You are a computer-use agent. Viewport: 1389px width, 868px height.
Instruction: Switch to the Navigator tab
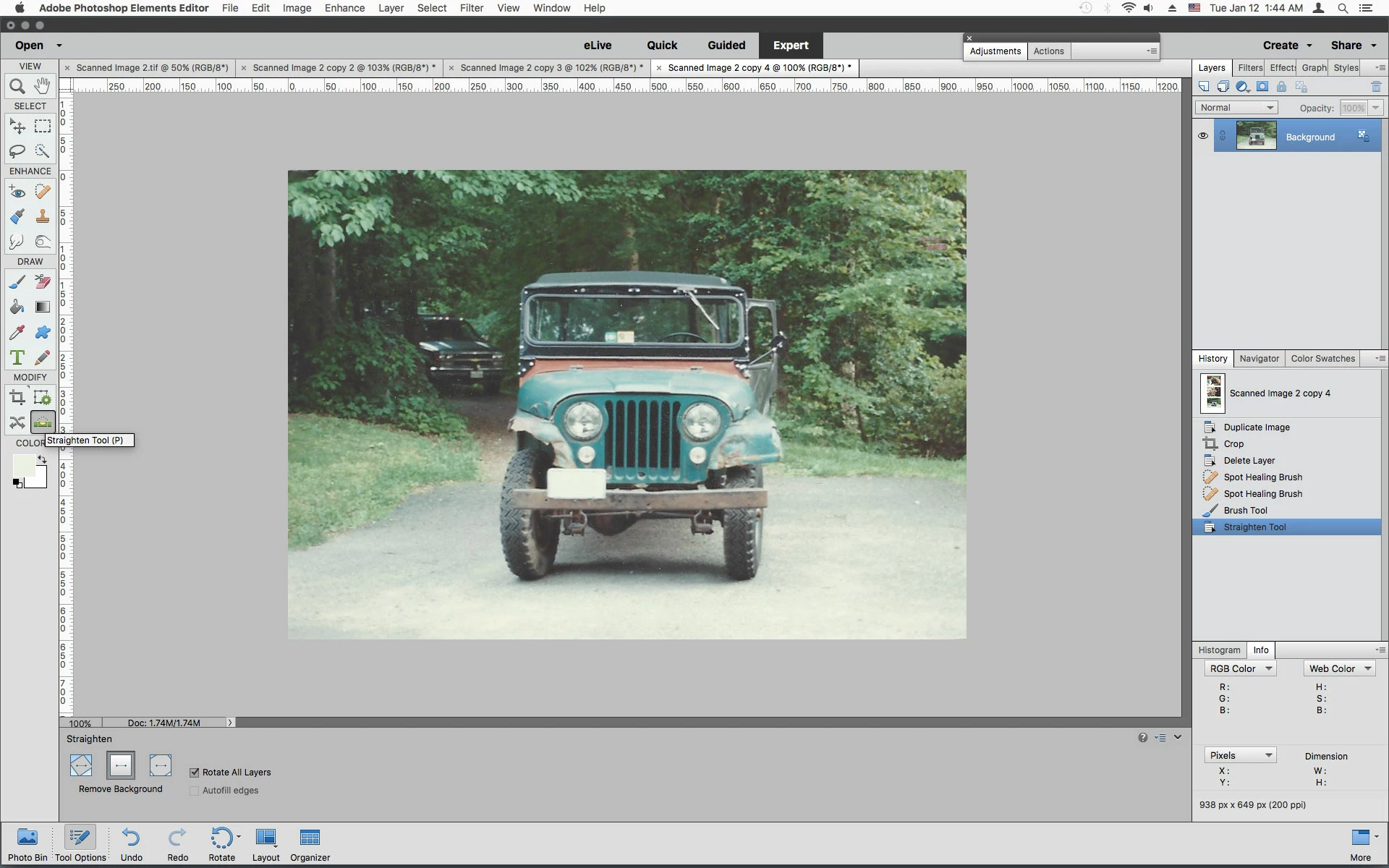pos(1259,358)
